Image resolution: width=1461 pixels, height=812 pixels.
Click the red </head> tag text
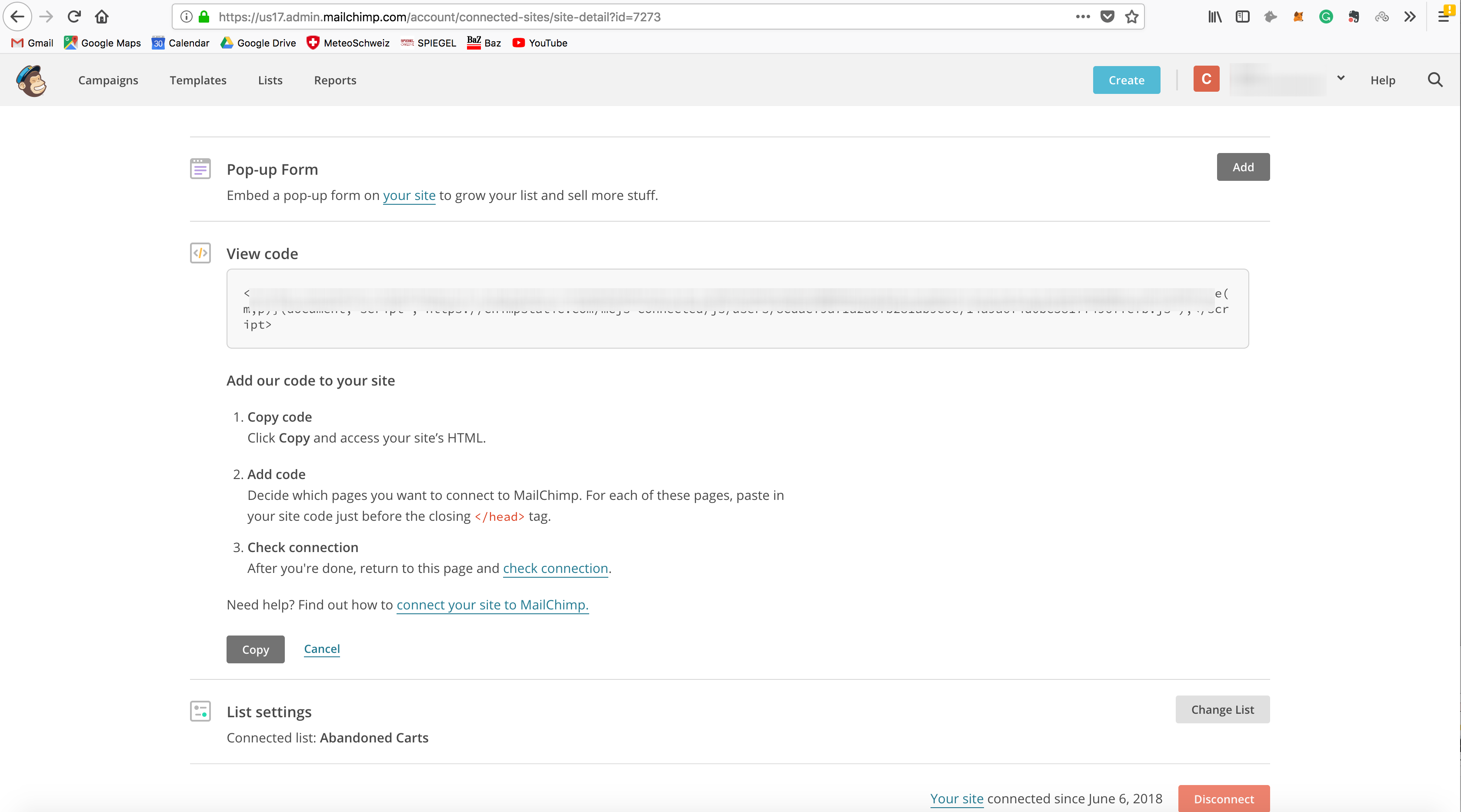coord(499,516)
